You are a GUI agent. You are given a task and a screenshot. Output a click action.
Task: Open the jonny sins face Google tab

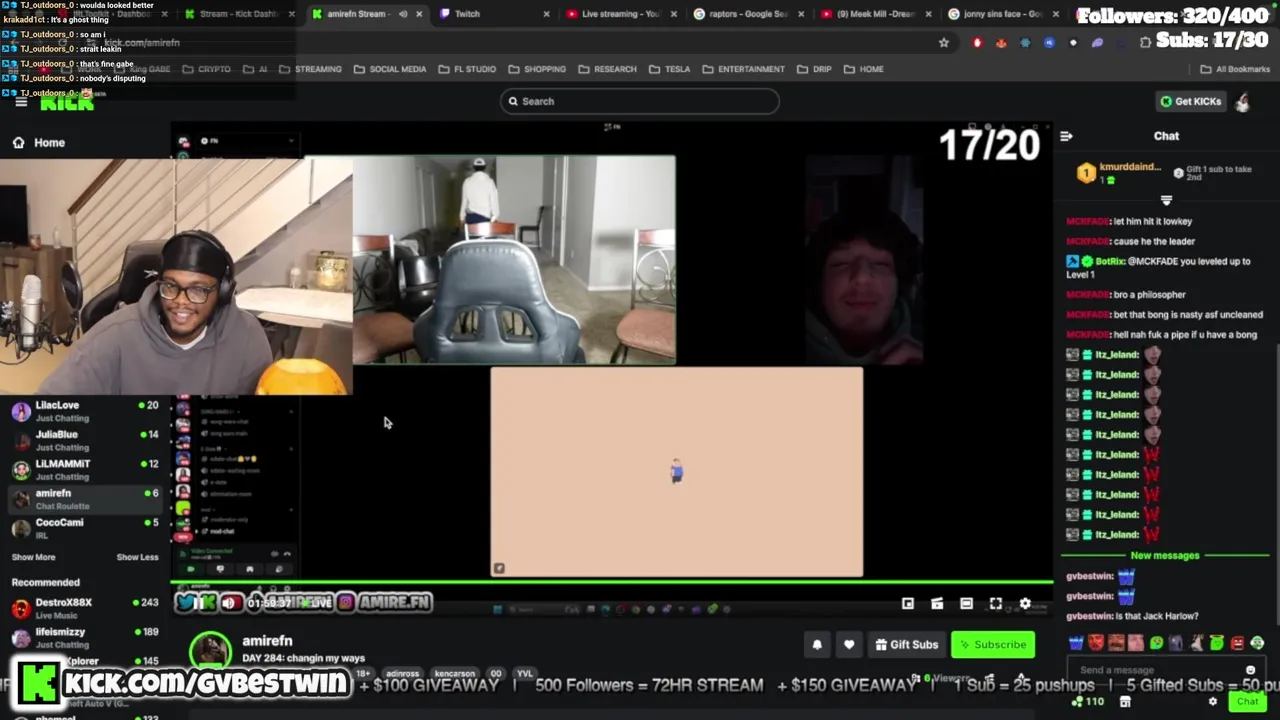pos(1002,14)
